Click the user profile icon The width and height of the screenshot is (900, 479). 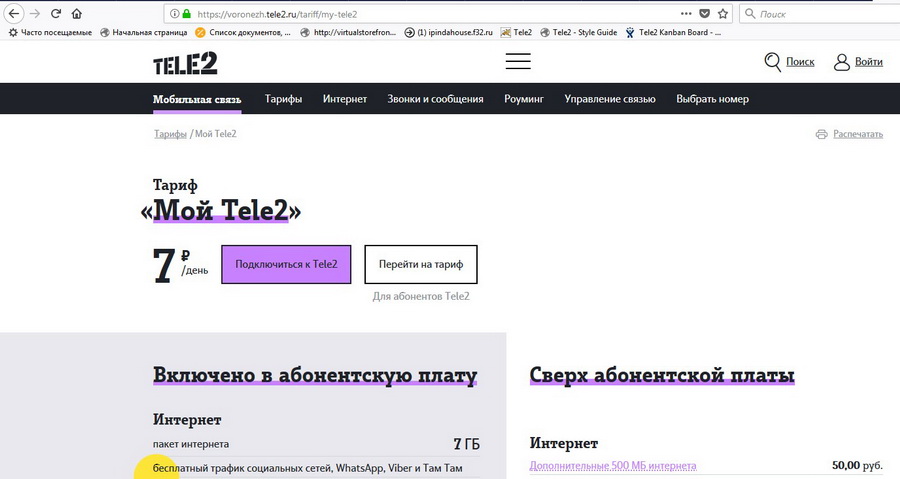point(841,62)
